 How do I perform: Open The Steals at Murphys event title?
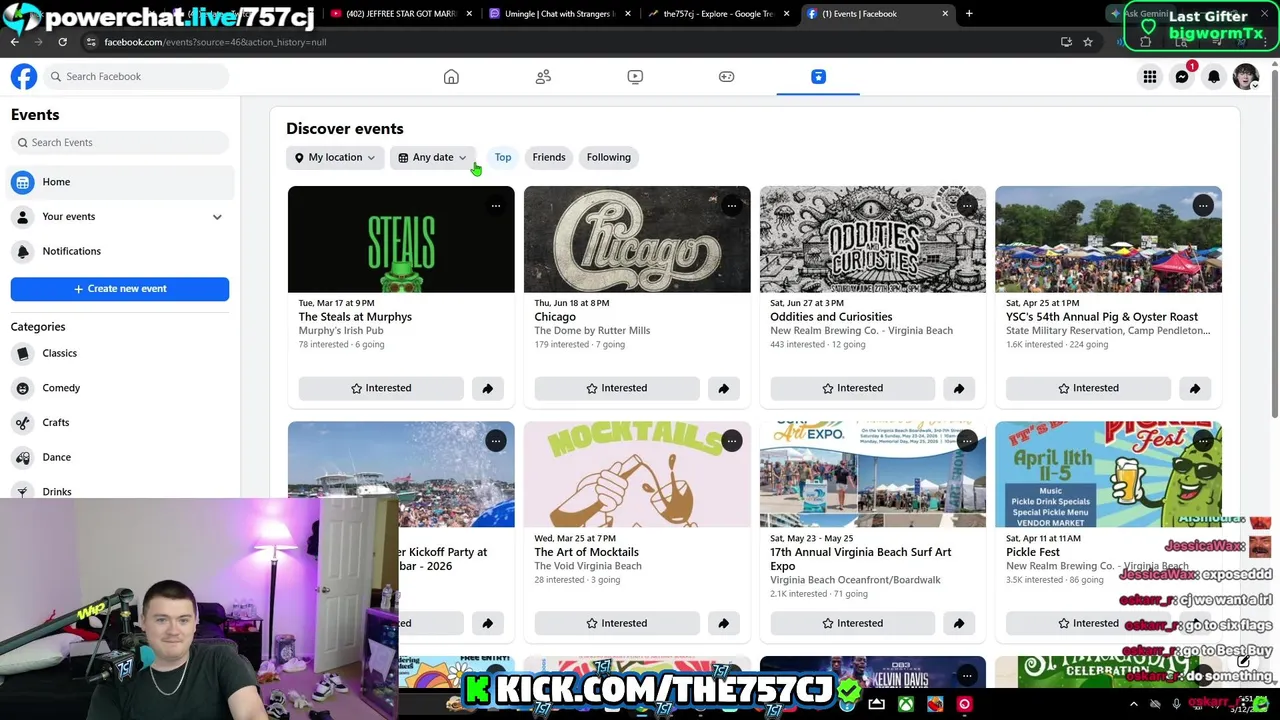[355, 317]
